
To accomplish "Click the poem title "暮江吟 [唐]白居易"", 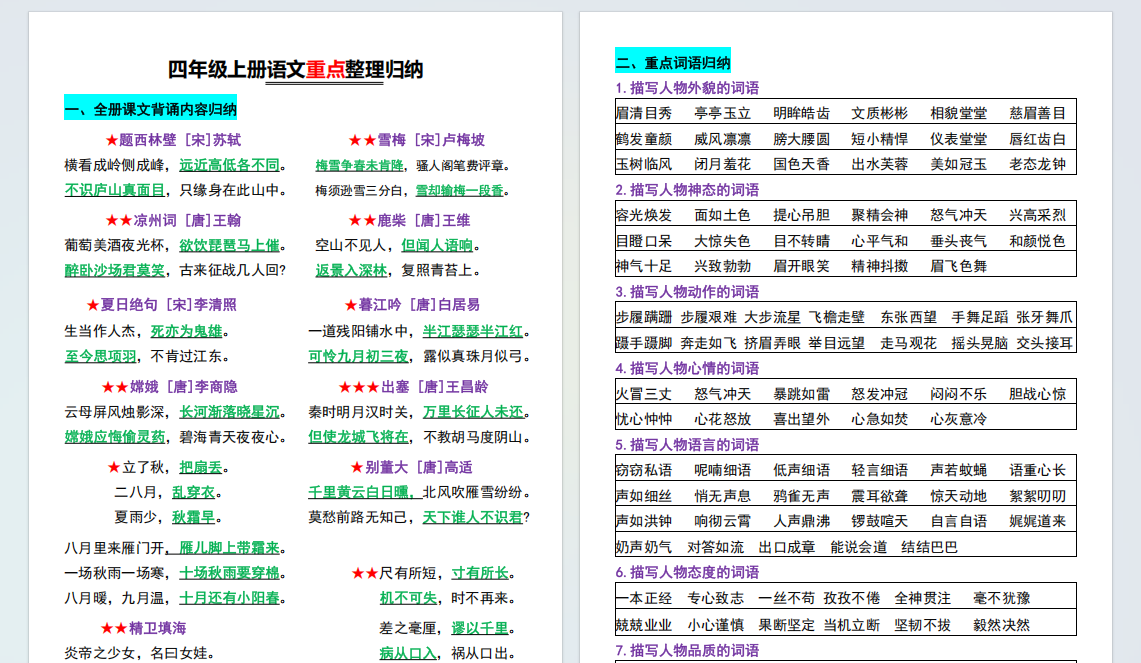I will click(419, 305).
